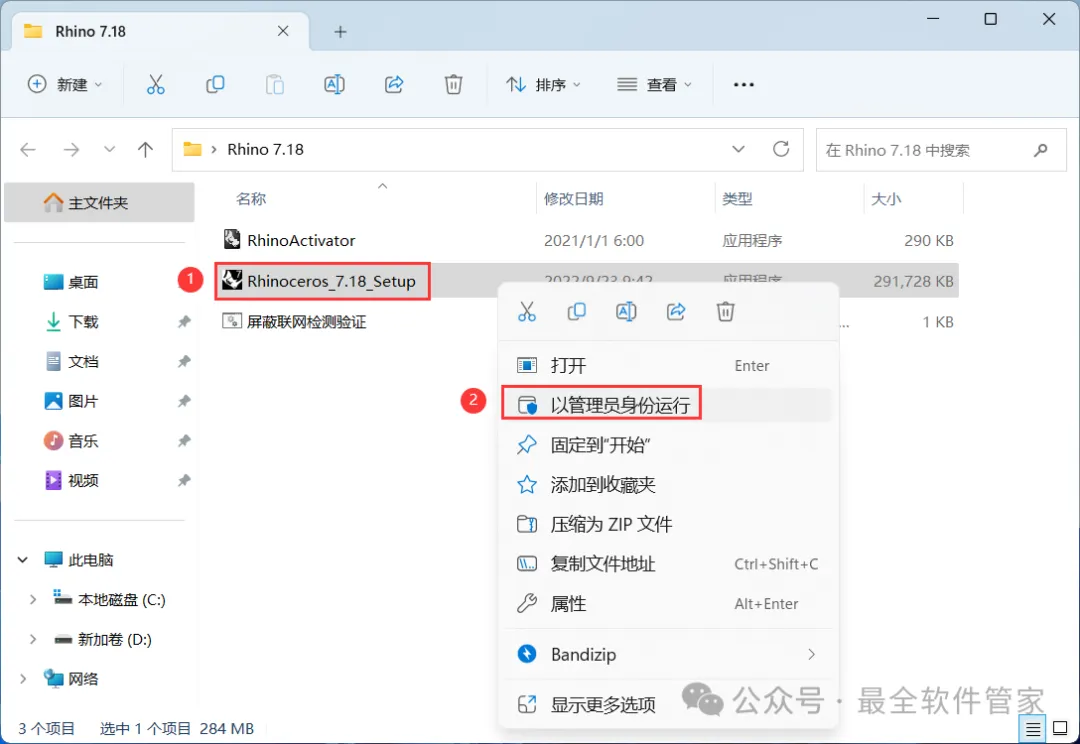Sort by the 名称 column header
The width and height of the screenshot is (1080, 744).
point(251,199)
